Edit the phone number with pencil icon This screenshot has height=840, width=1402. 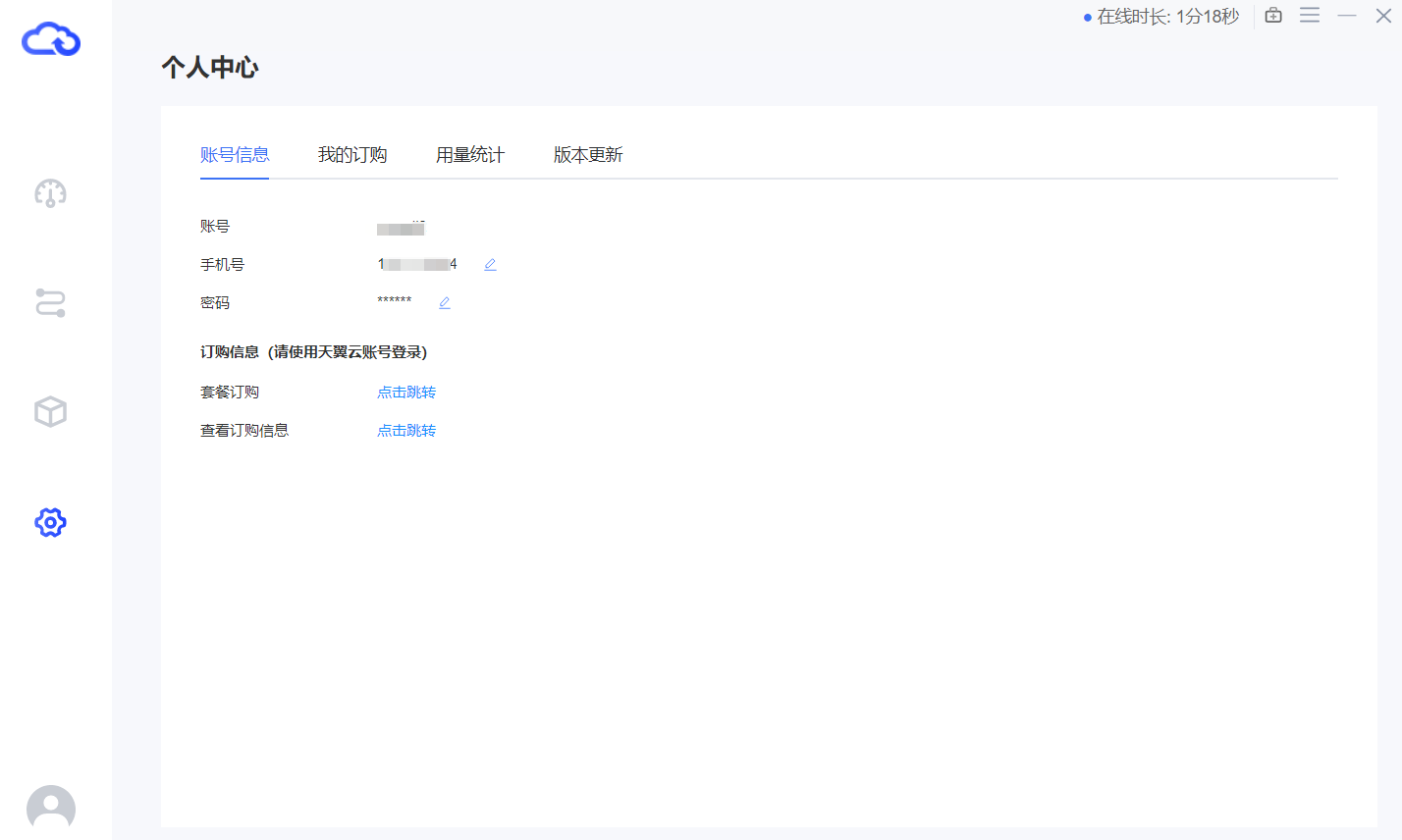tap(490, 265)
